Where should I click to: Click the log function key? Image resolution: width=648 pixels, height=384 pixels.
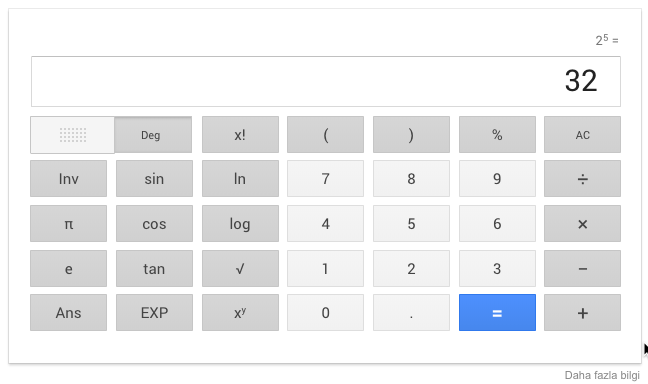click(x=240, y=224)
